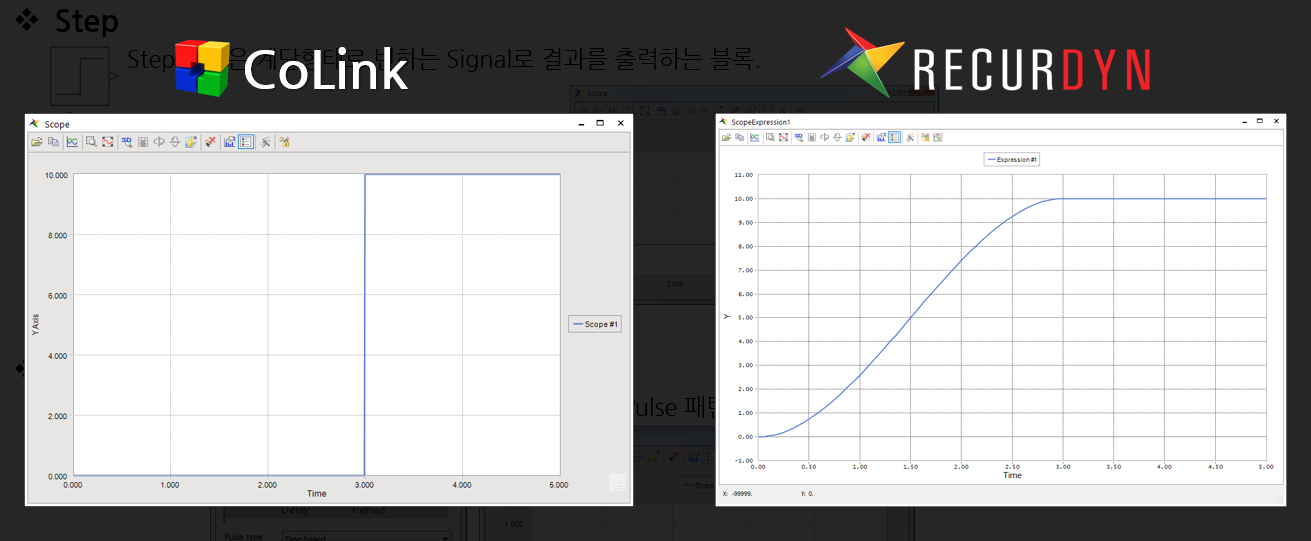Select zoom box tool in ScopeExpression1 toolbar
The image size is (1311, 541).
tap(769, 137)
